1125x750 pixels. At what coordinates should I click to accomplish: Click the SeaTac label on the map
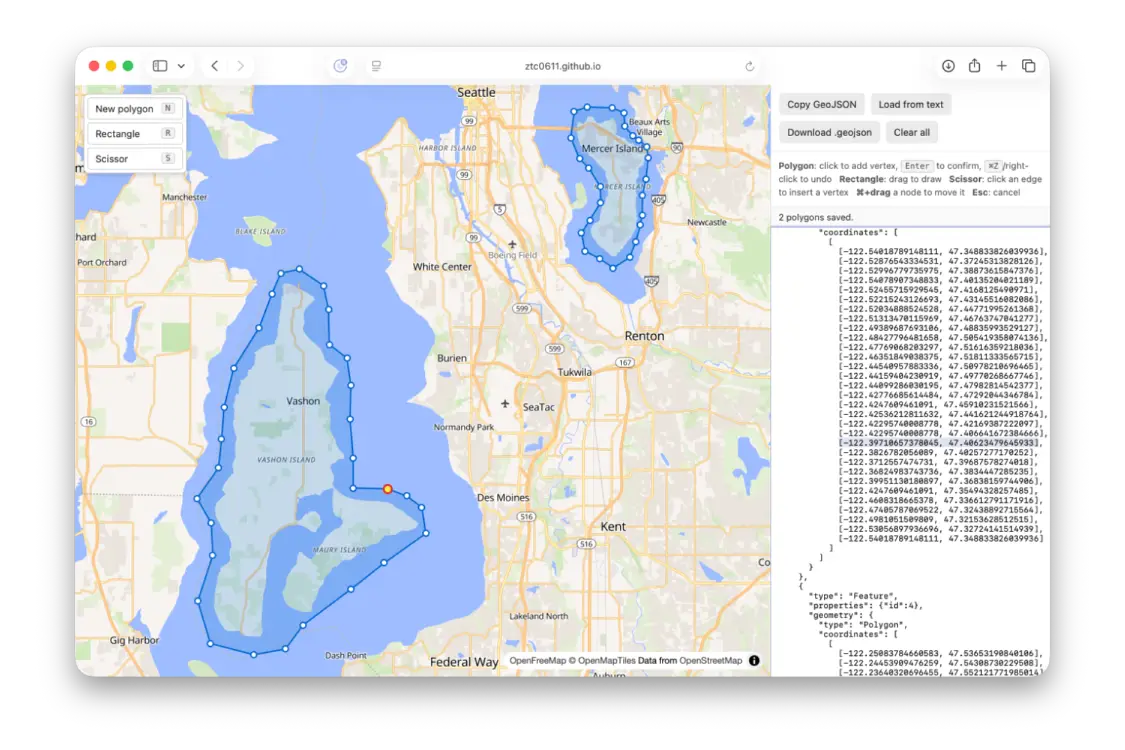[x=538, y=407]
